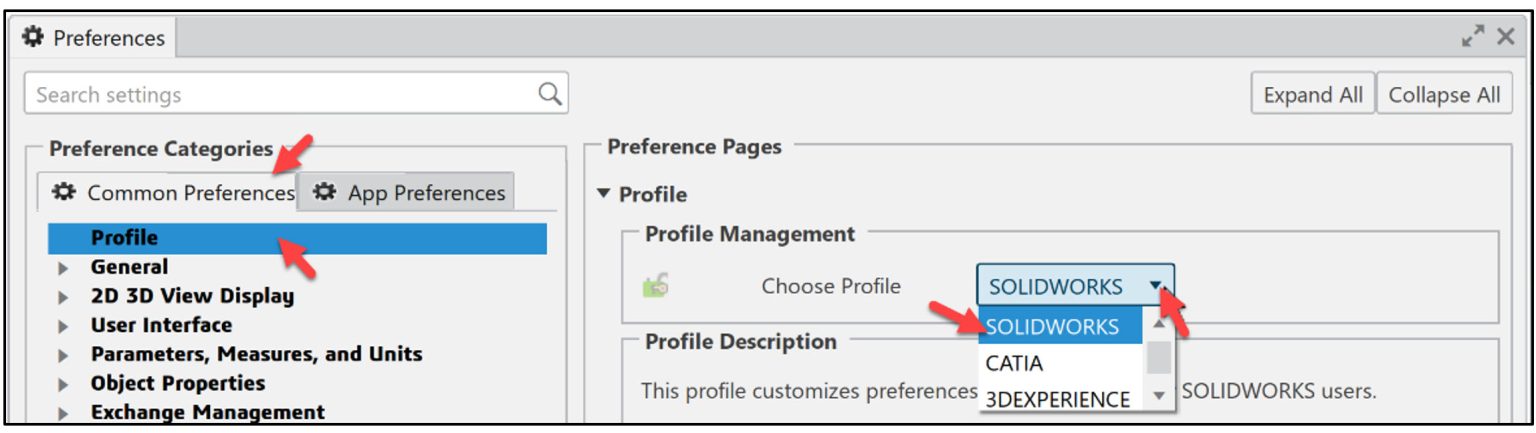
Task: Select 3DEXPERIENCE from the profile list
Action: tap(1058, 399)
